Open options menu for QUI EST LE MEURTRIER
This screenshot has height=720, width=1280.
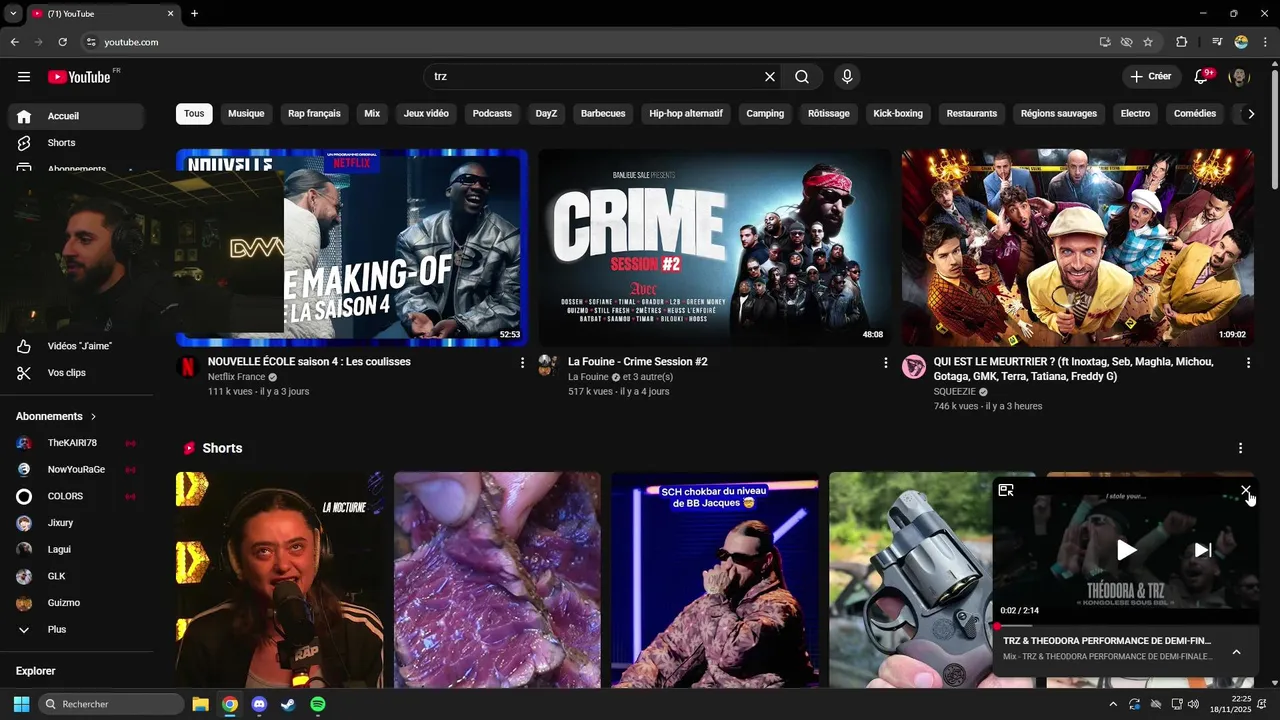pyautogui.click(x=1248, y=363)
